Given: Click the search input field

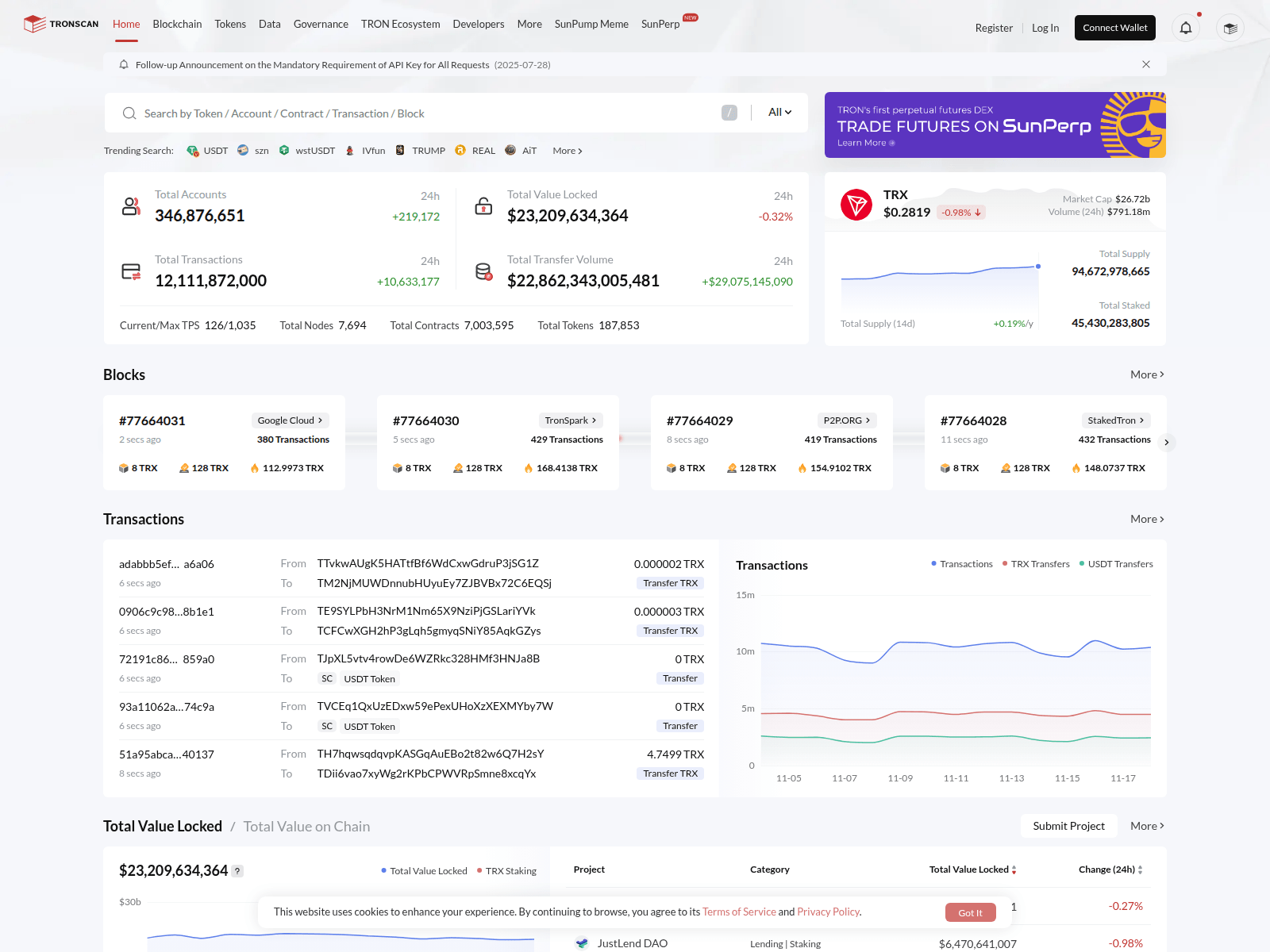Looking at the screenshot, I should point(429,113).
